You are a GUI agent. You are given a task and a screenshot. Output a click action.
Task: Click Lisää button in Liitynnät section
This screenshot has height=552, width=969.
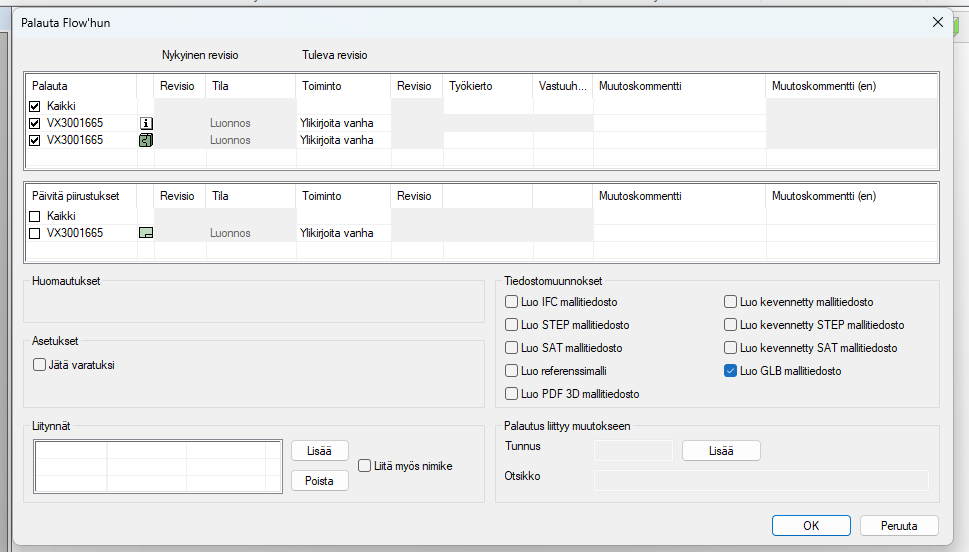[x=320, y=451]
